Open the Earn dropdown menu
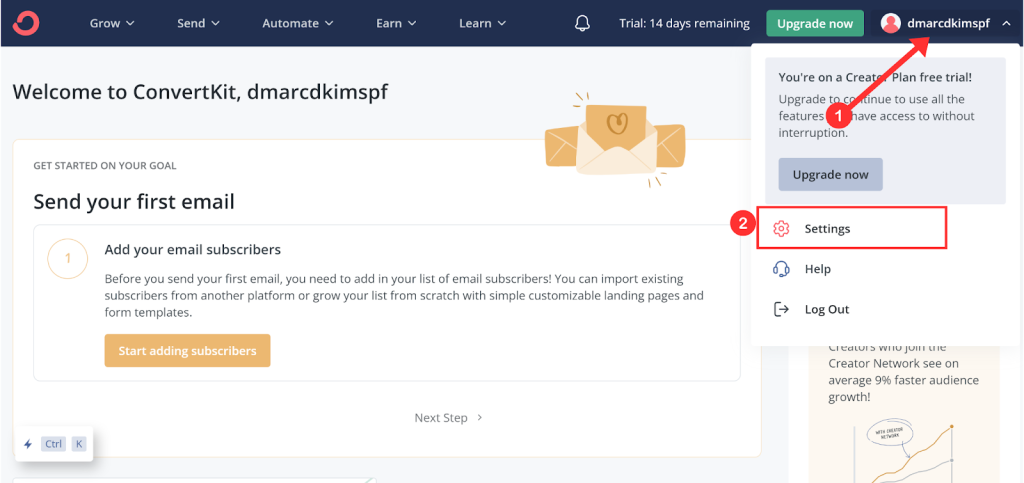This screenshot has height=483, width=1024. coord(397,23)
